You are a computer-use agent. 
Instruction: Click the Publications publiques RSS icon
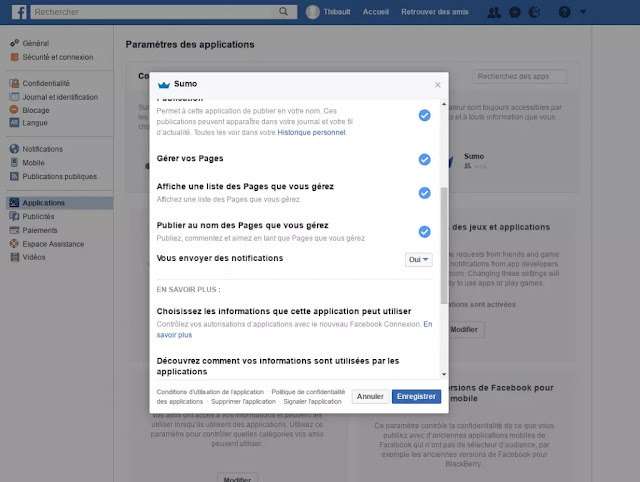pyautogui.click(x=14, y=176)
